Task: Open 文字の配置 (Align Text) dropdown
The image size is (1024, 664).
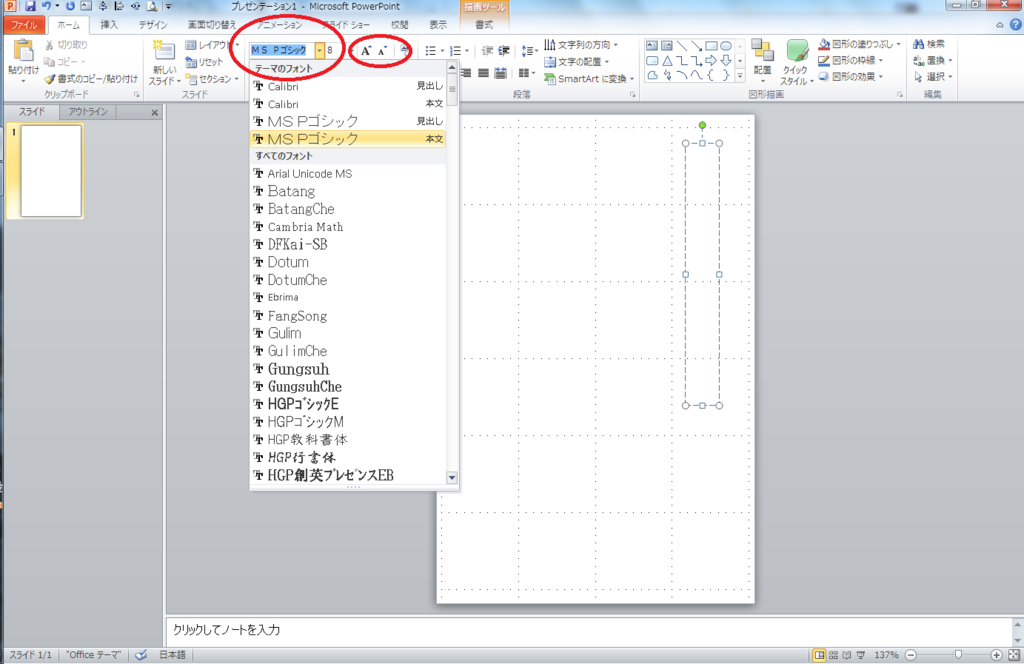Action: [x=577, y=61]
